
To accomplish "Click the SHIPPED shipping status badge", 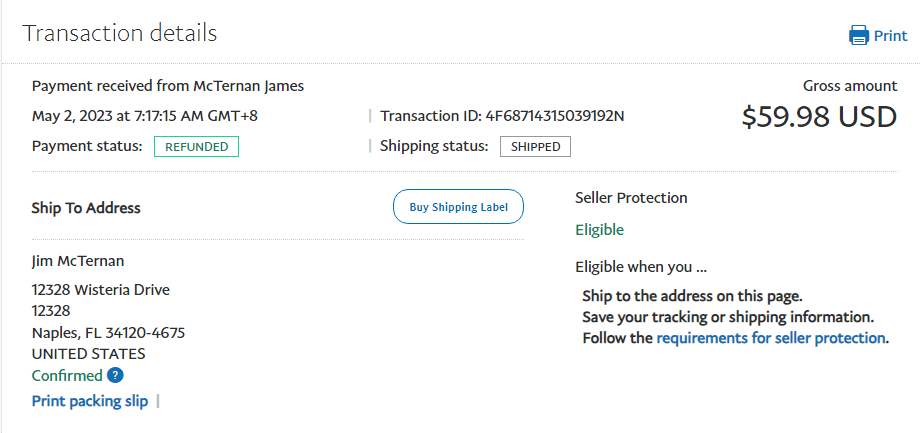I will pyautogui.click(x=535, y=147).
